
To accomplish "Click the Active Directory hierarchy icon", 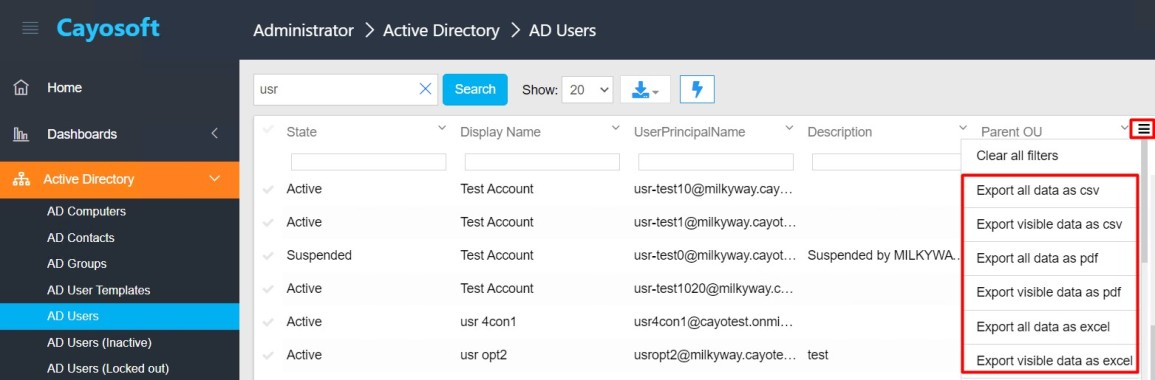I will 21,180.
